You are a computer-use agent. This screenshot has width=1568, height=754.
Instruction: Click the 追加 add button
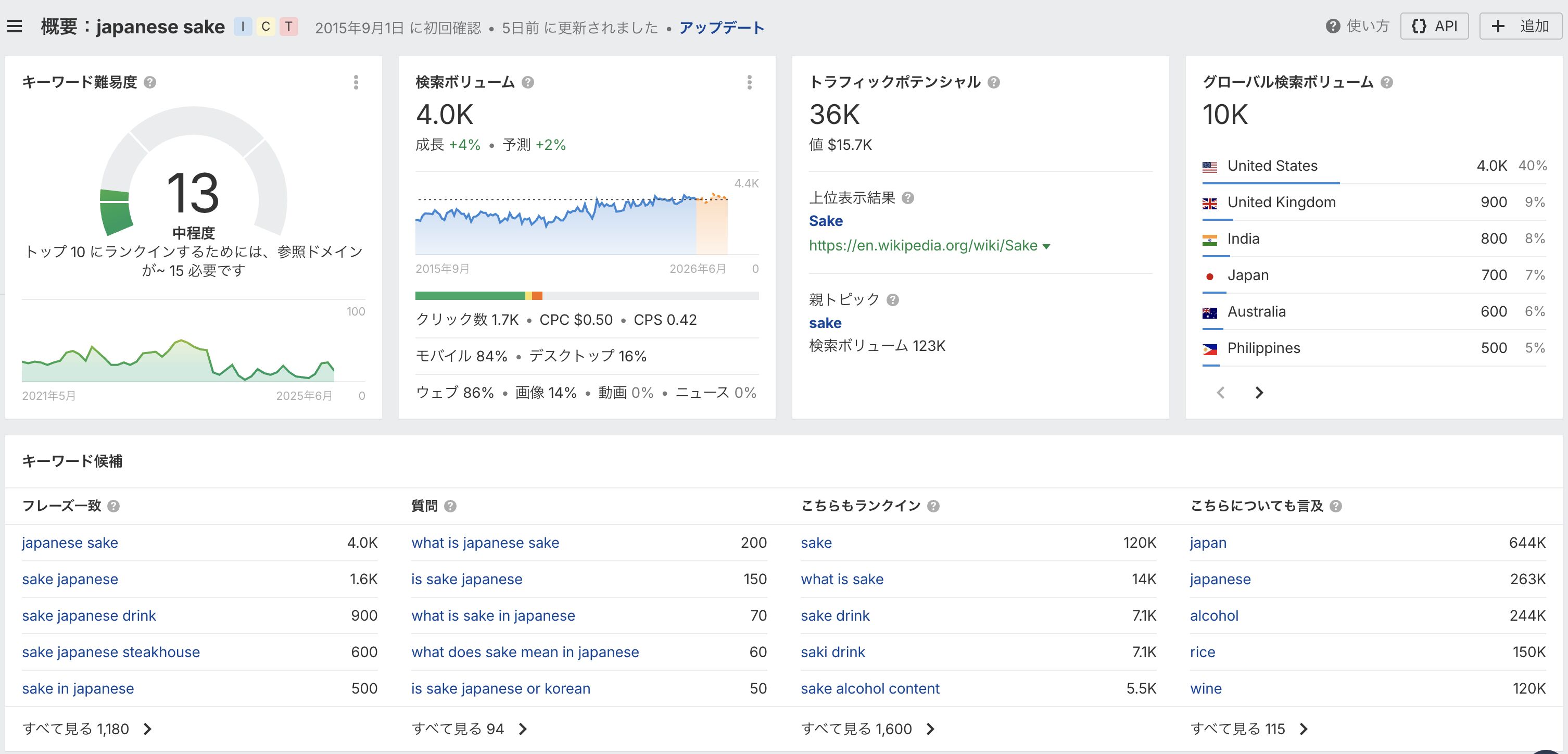click(1520, 26)
